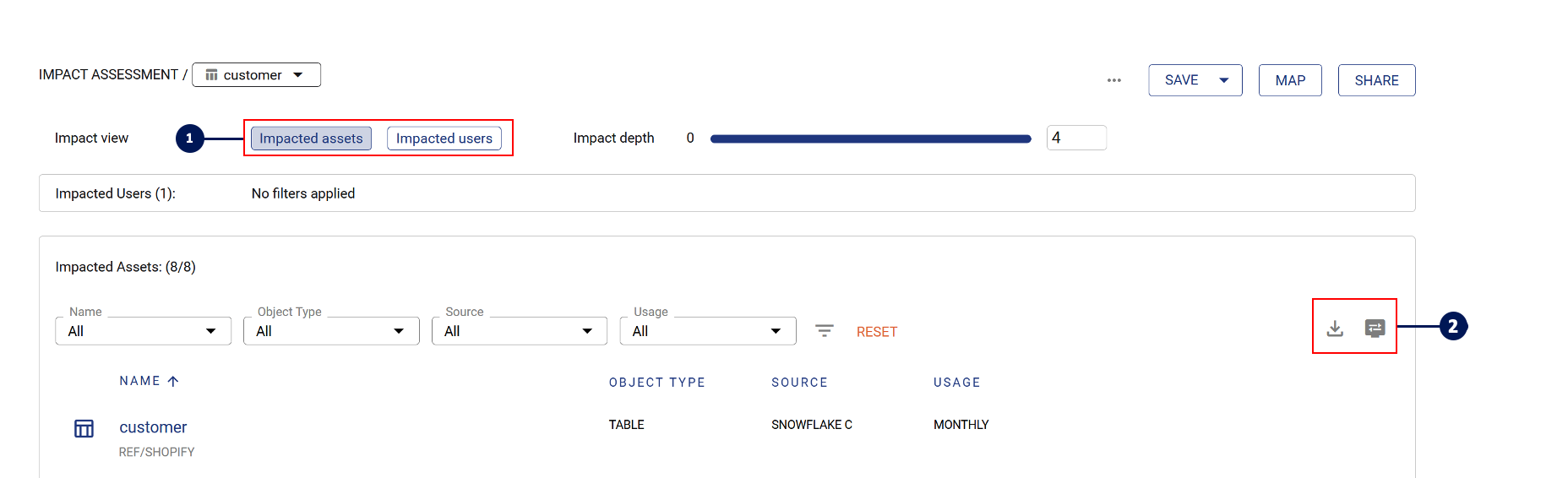Click the MAP button
This screenshot has height=478, width=1568.
tap(1289, 80)
